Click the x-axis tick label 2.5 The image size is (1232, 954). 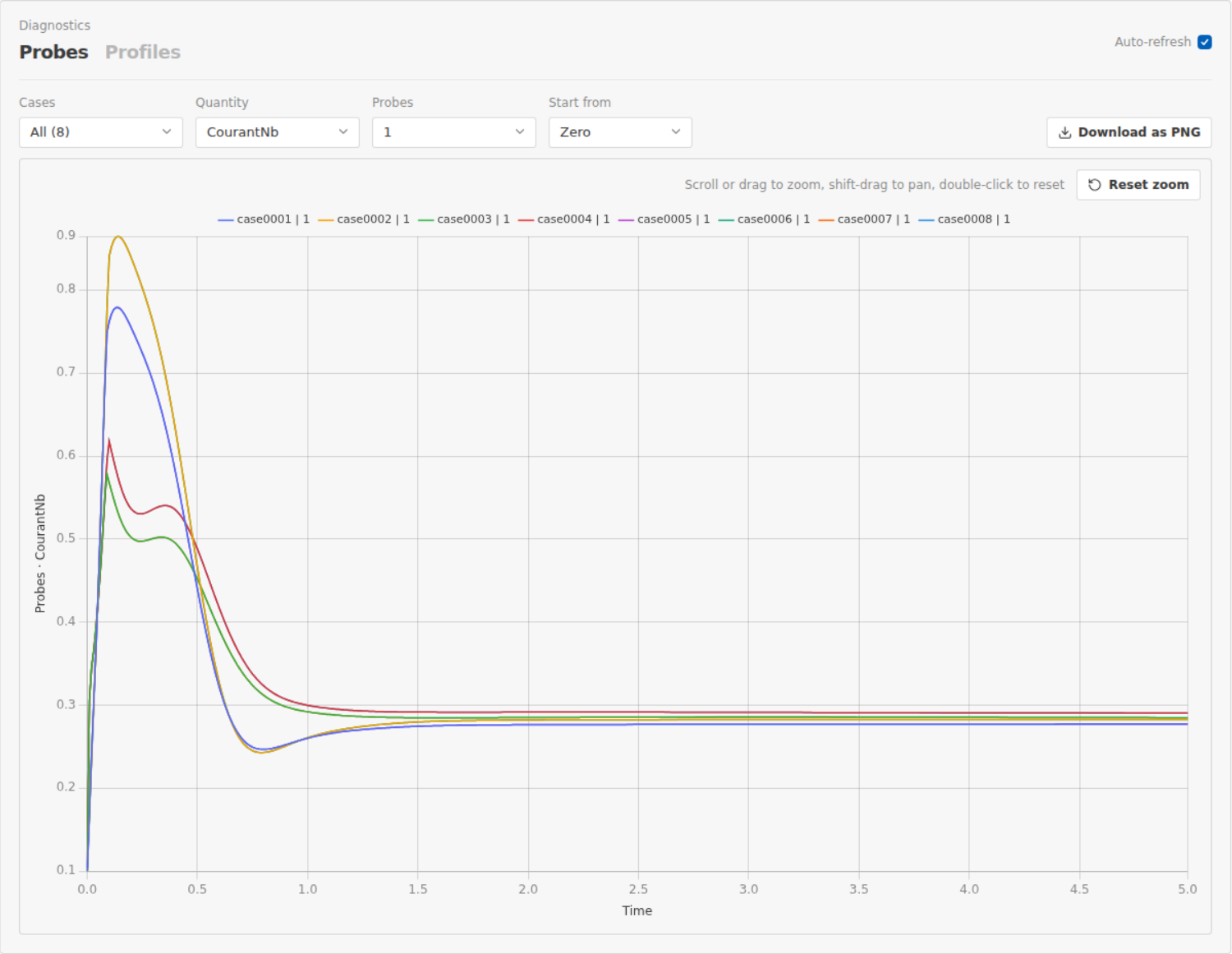pyautogui.click(x=638, y=889)
